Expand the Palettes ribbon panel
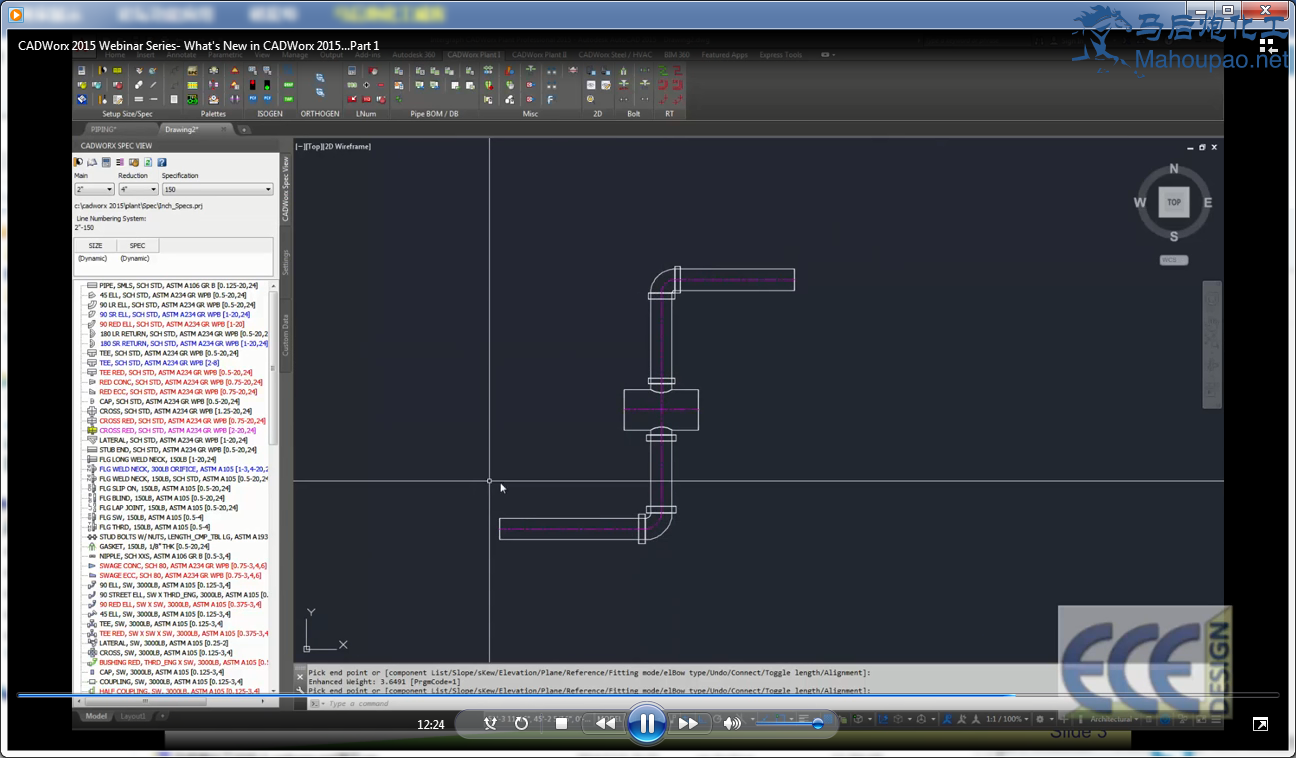The image size is (1296, 758). pos(213,114)
